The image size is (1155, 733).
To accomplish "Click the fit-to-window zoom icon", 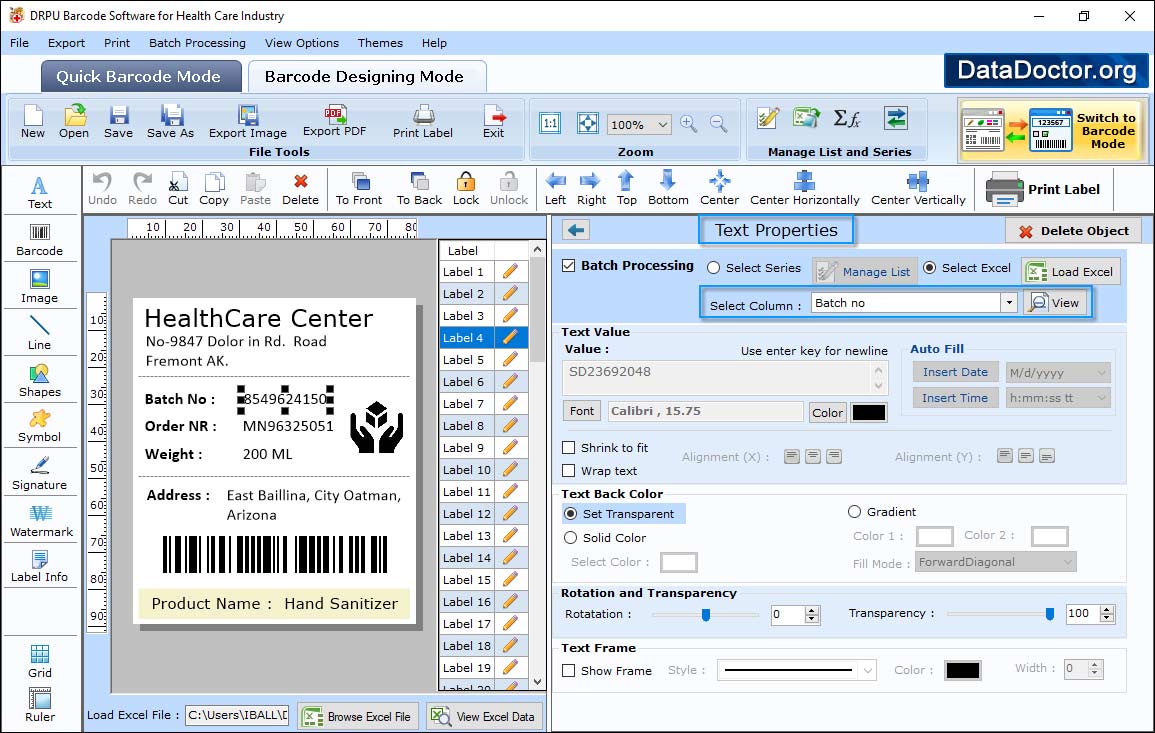I will [x=588, y=123].
